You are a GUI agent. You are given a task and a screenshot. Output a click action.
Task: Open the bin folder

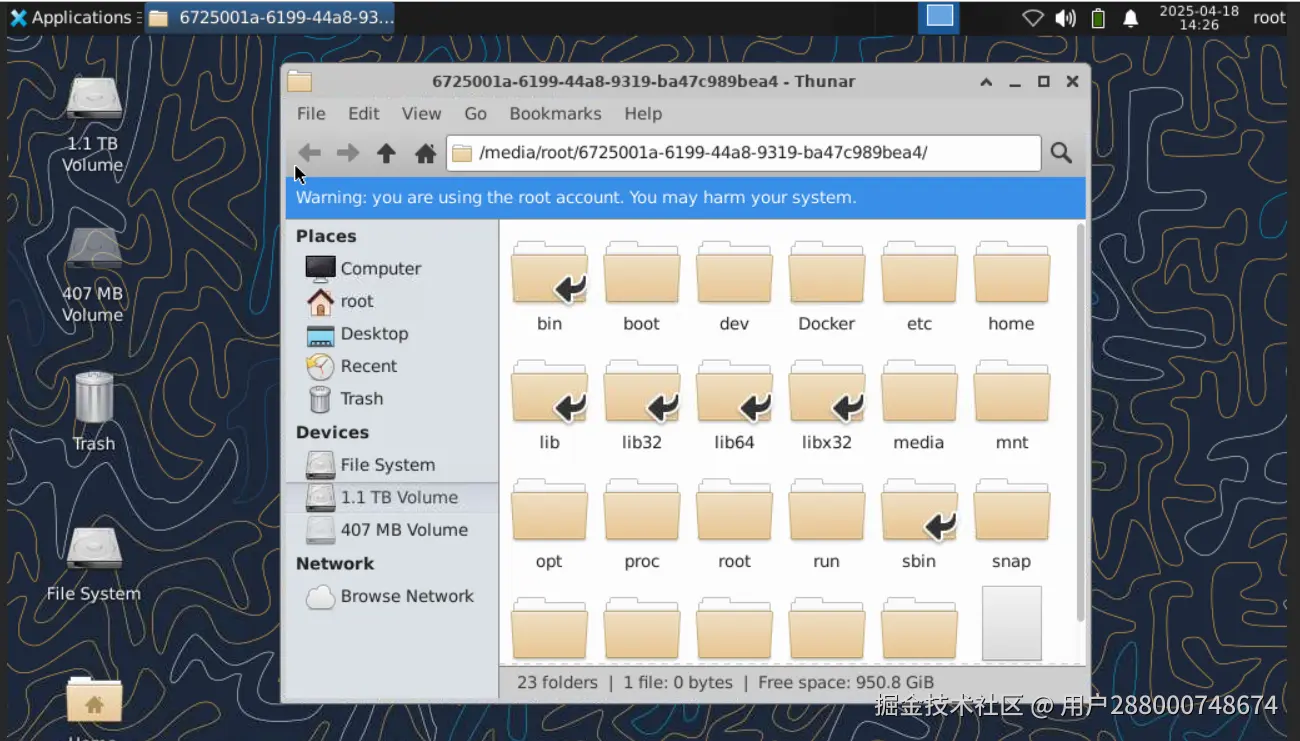(549, 287)
